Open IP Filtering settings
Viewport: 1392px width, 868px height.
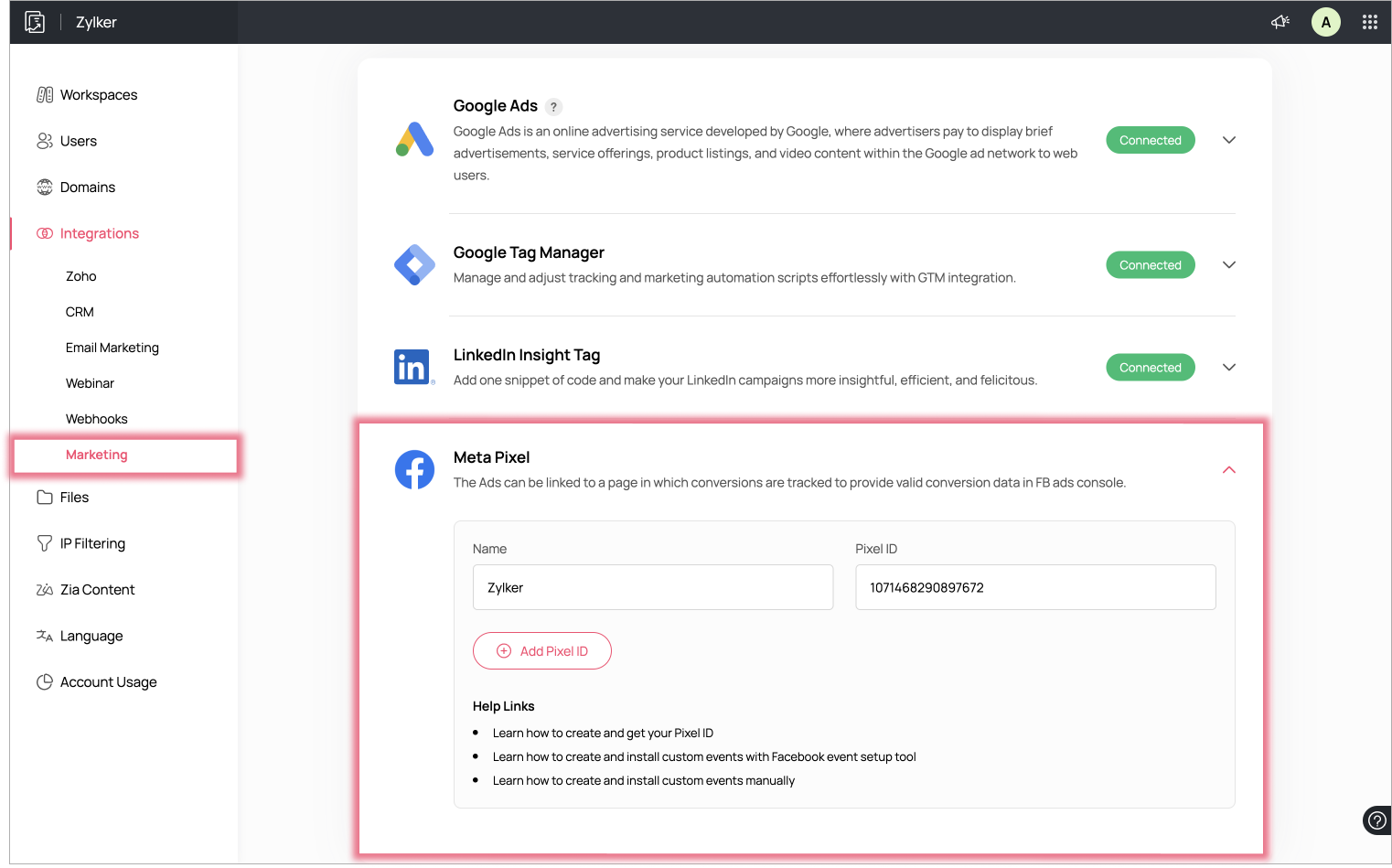[92, 543]
